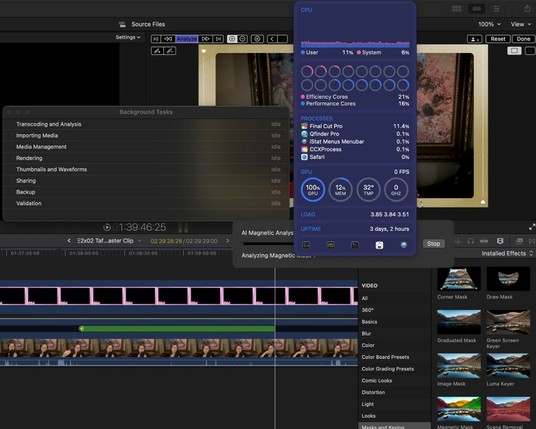Select the Draw Mask effect thumbnail

tap(508, 279)
